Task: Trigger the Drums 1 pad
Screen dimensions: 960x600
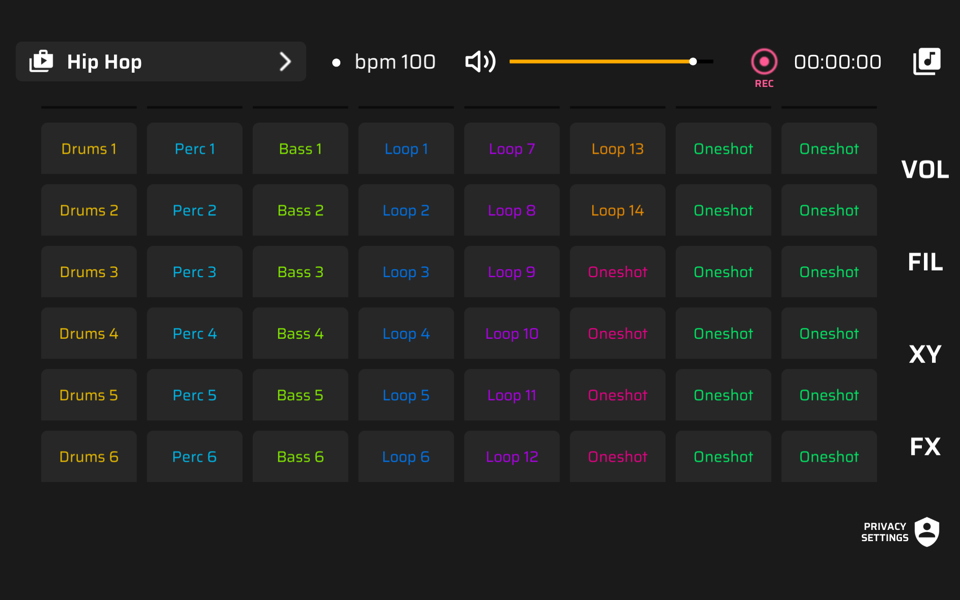Action: [89, 149]
